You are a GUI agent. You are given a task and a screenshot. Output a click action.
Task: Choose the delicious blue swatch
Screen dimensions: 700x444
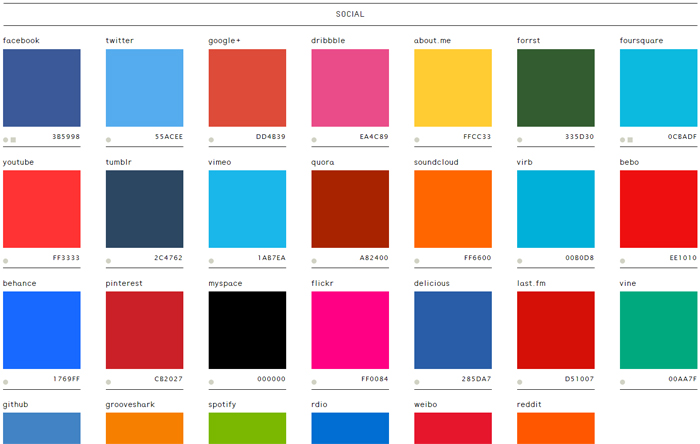453,330
